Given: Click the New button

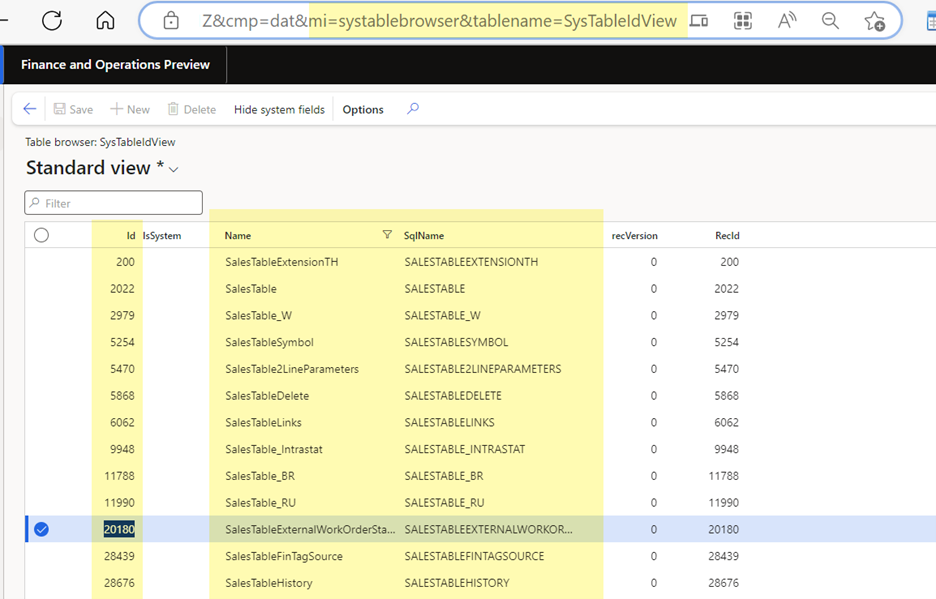Looking at the screenshot, I should click(130, 110).
